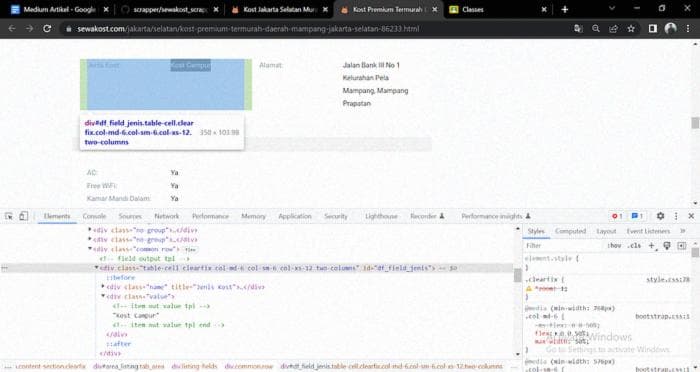Image resolution: width=700 pixels, height=372 pixels.
Task: Click the flex badge on common row
Action: (x=190, y=250)
